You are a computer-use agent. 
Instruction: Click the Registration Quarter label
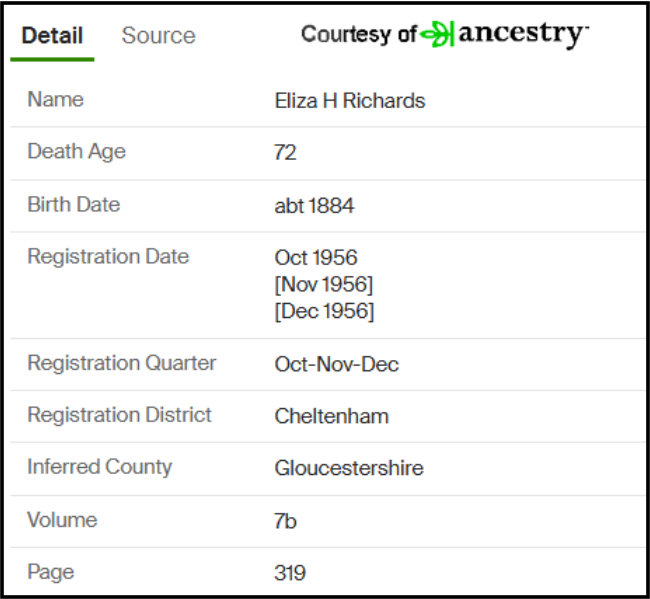pos(121,363)
